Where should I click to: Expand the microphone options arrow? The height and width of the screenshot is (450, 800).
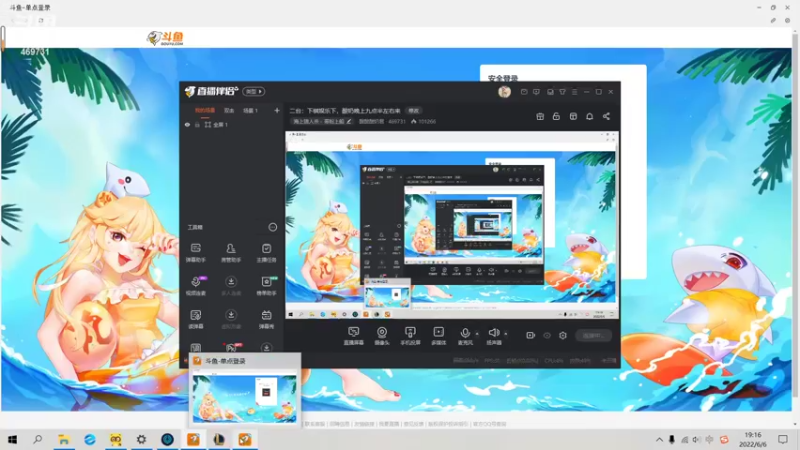point(477,334)
